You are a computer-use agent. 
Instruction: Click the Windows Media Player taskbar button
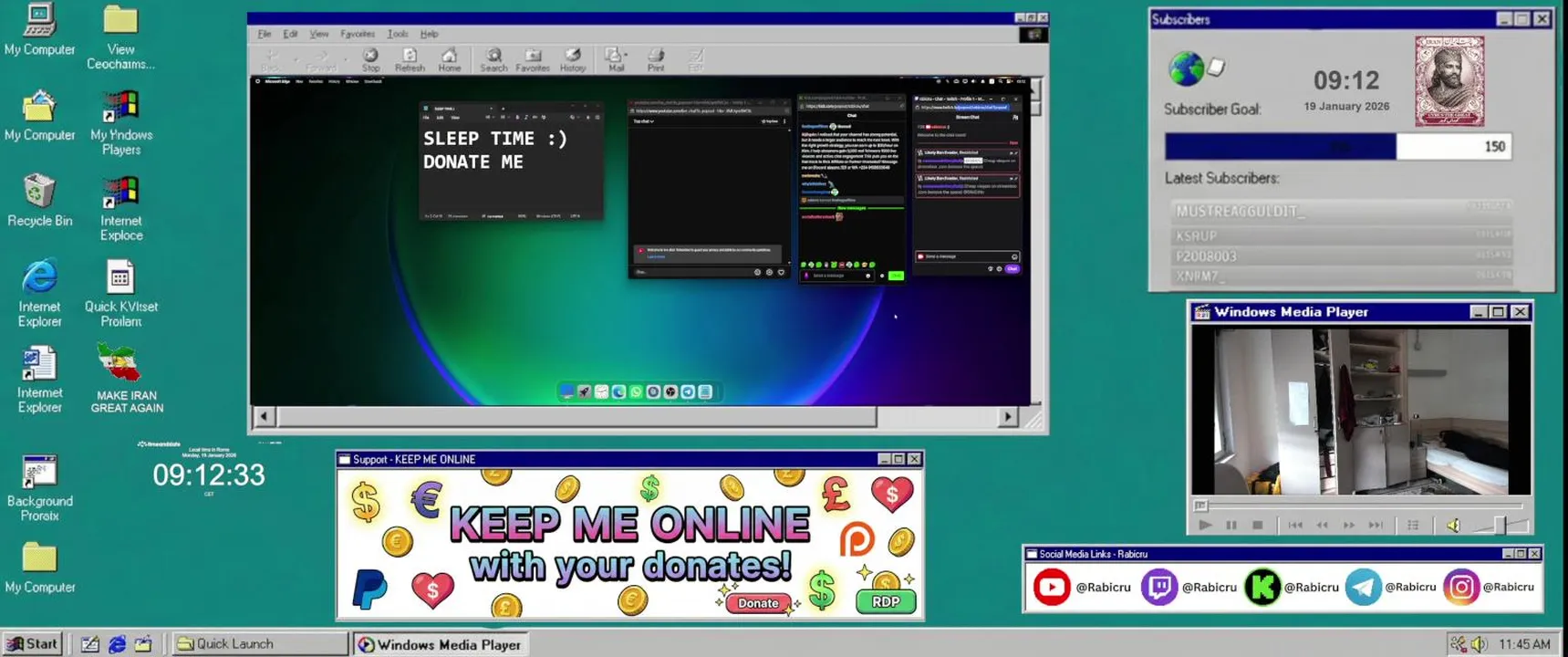pos(441,644)
